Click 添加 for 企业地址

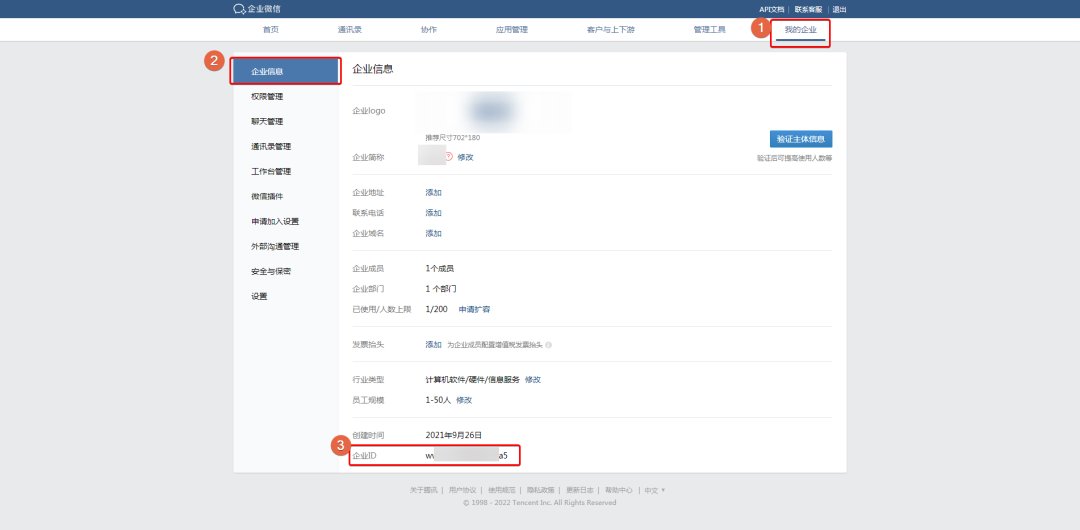(x=433, y=192)
